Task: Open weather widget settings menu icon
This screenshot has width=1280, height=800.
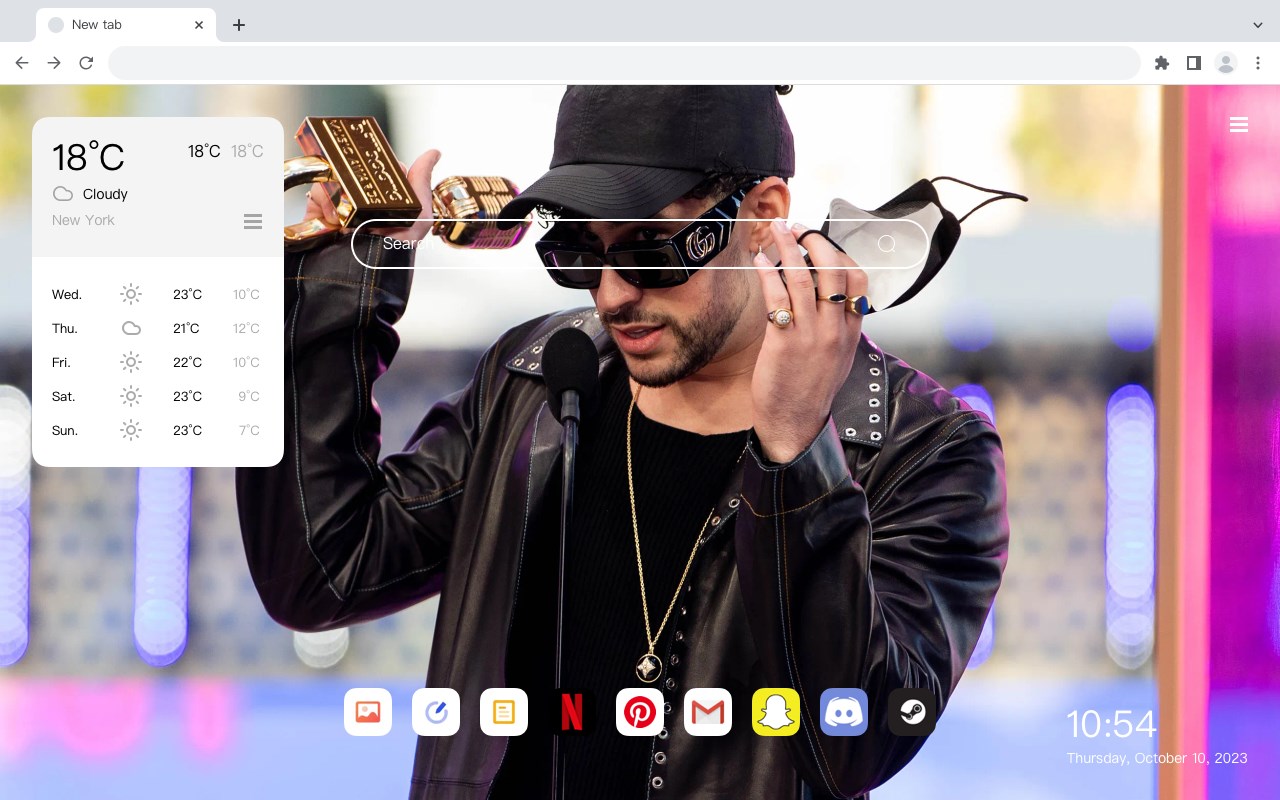Action: [x=253, y=221]
